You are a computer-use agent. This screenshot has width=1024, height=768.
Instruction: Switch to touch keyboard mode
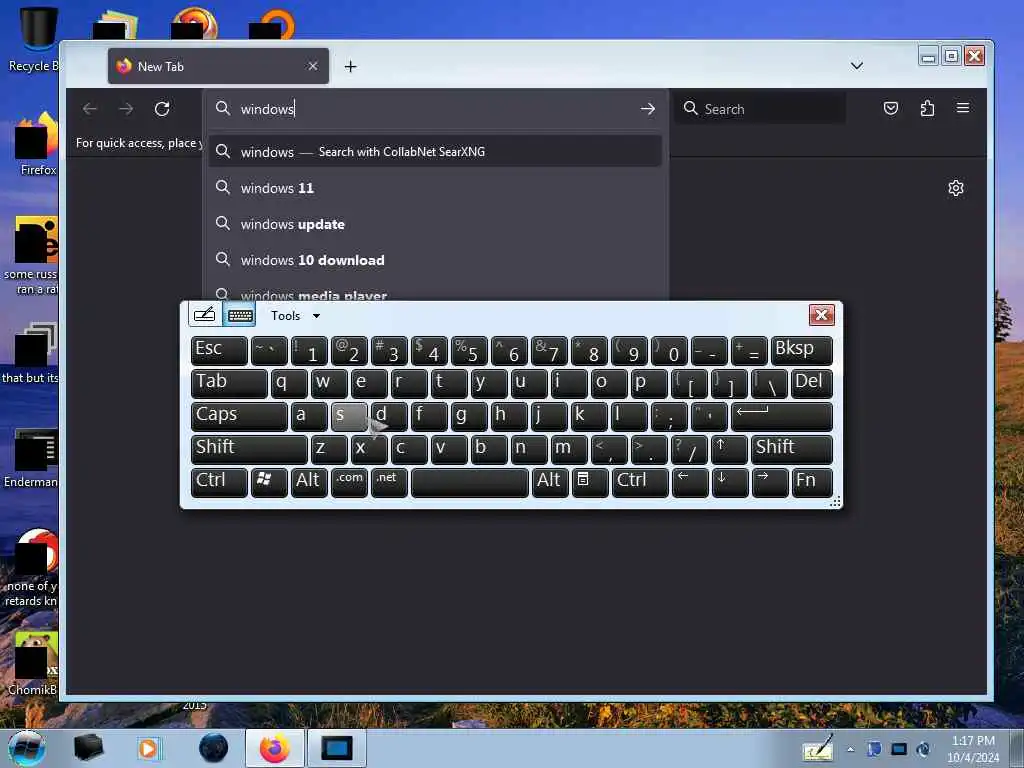point(240,315)
